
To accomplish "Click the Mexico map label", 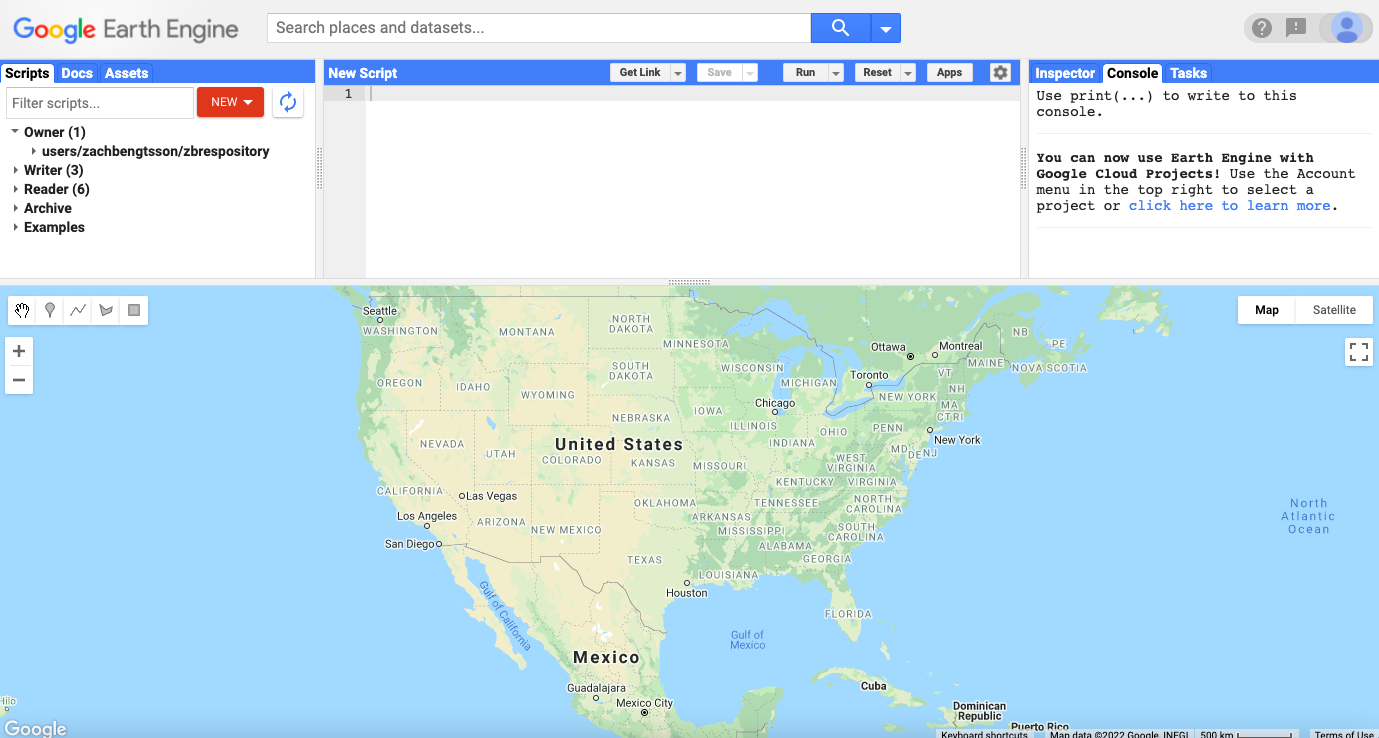I will 606,657.
